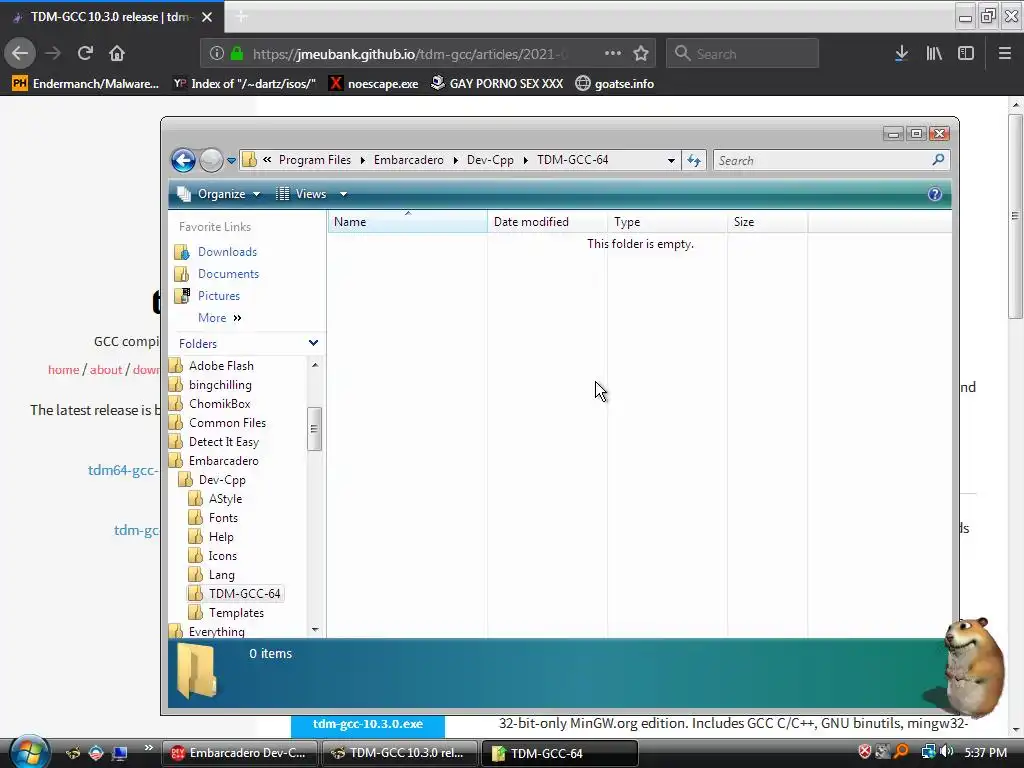Click folder tree scroll down arrow

pos(315,630)
